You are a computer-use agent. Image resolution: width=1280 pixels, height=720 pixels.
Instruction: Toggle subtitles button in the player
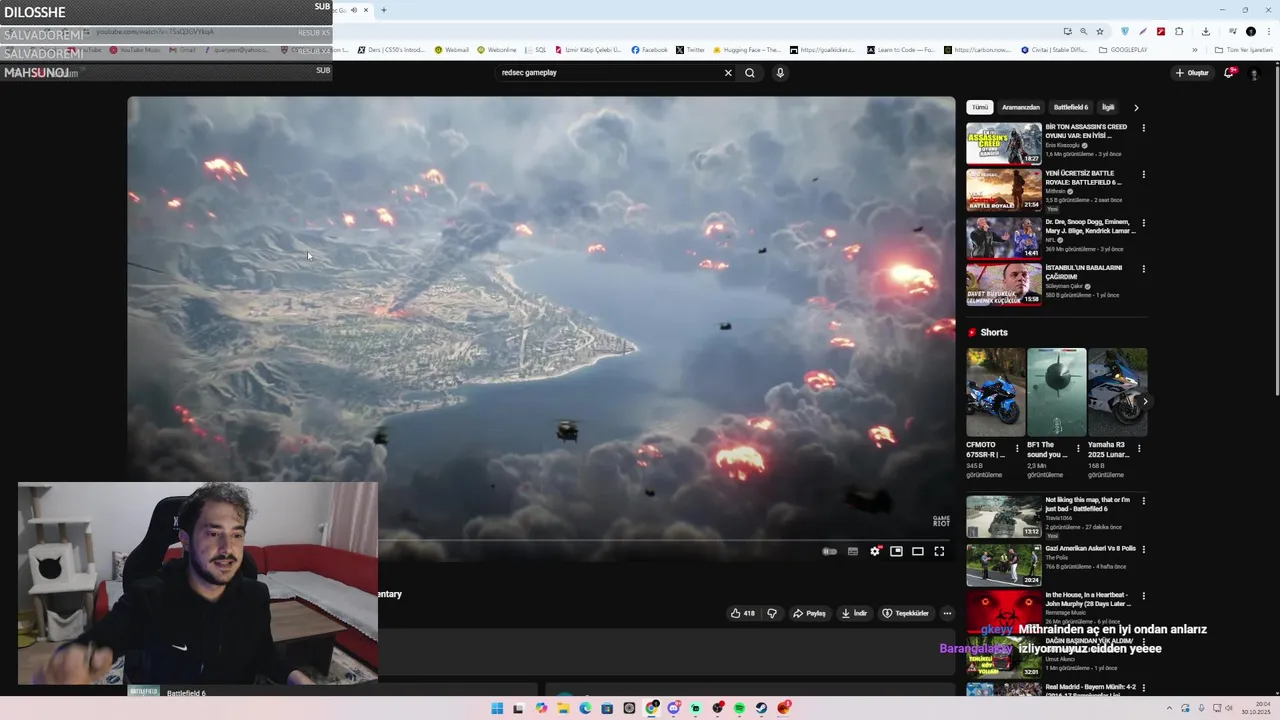pyautogui.click(x=852, y=551)
